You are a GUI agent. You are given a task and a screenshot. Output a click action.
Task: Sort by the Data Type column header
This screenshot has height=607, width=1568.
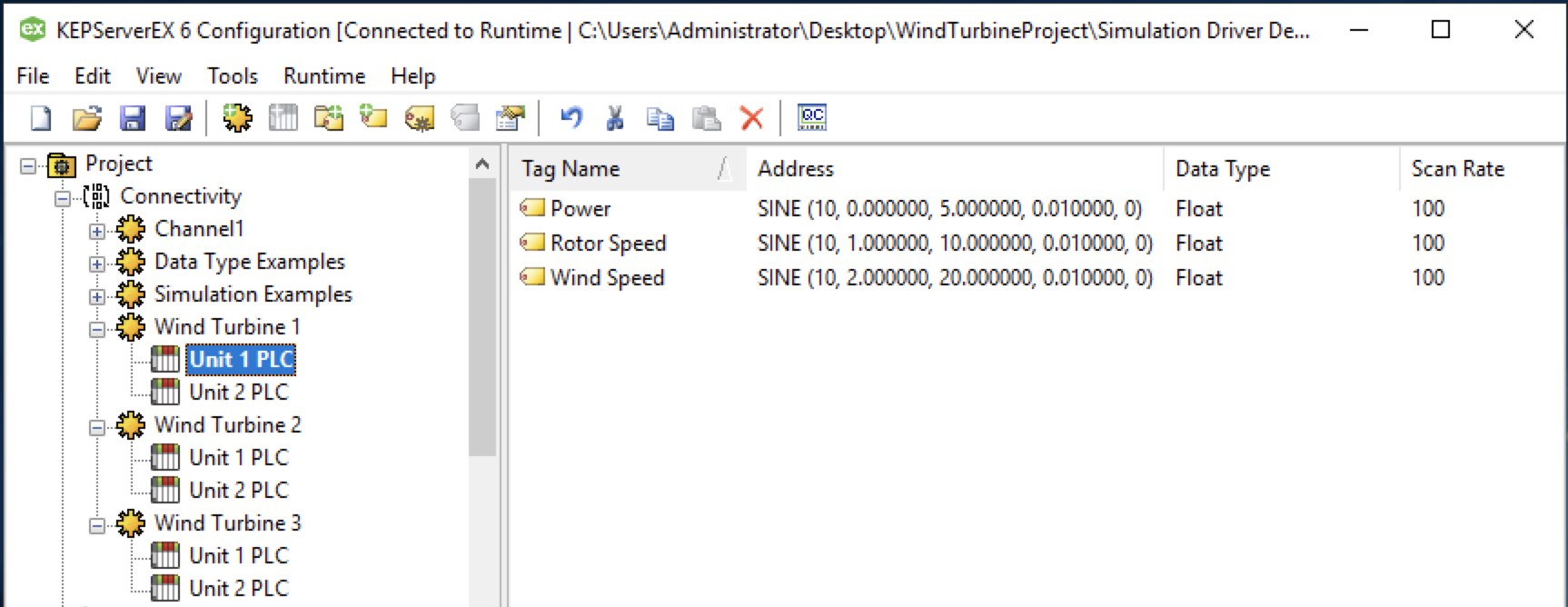click(1282, 169)
